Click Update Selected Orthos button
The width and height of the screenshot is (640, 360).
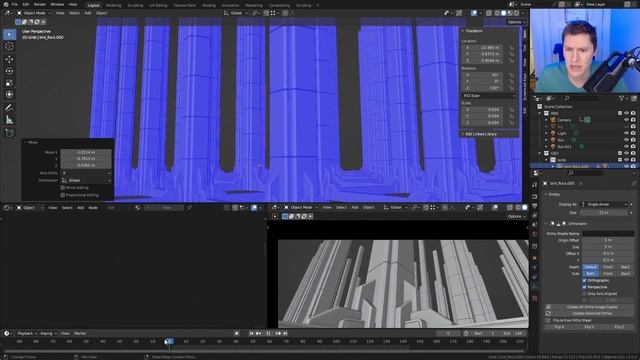point(591,313)
